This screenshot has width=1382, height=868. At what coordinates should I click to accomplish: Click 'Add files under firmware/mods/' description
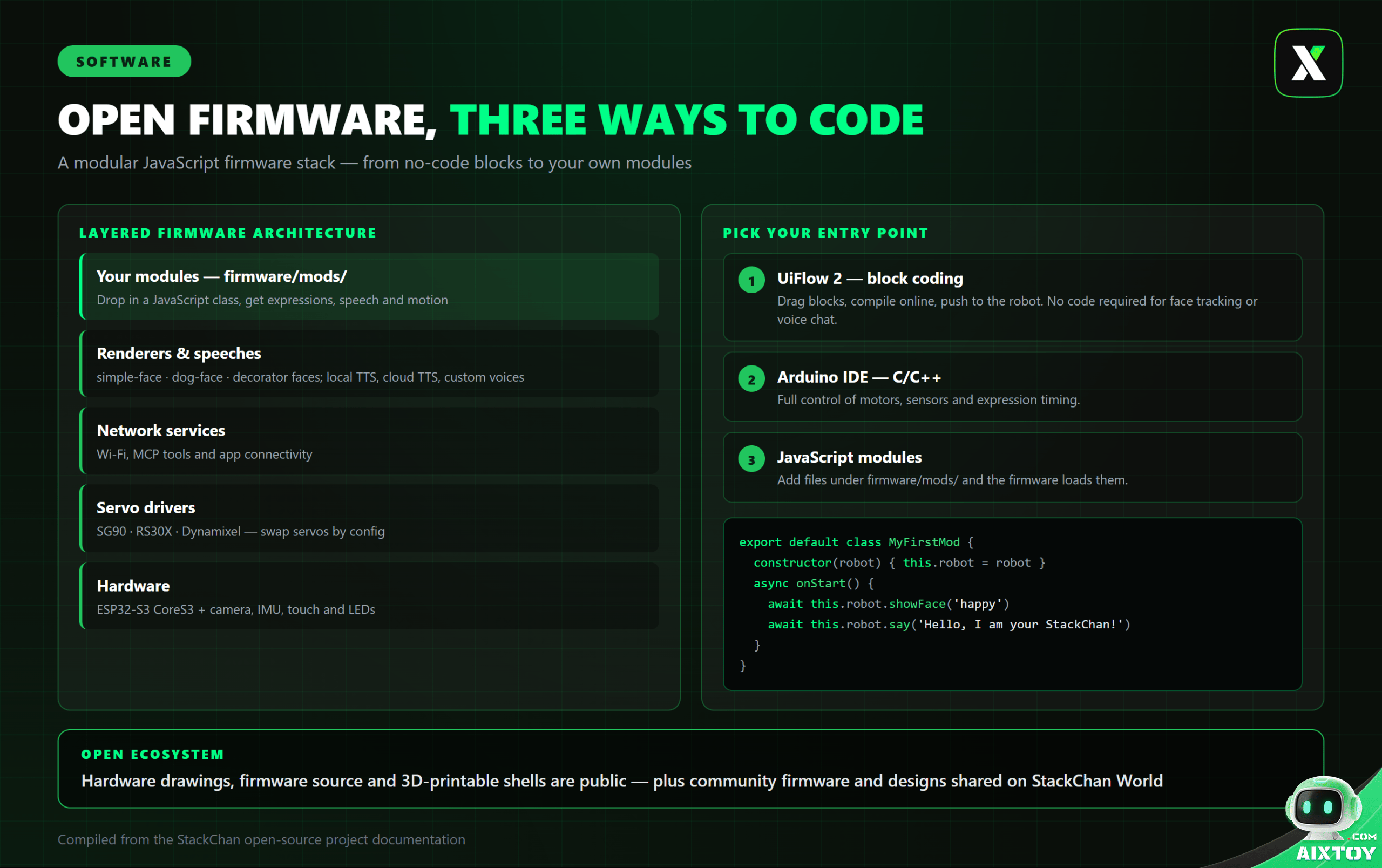pos(952,479)
